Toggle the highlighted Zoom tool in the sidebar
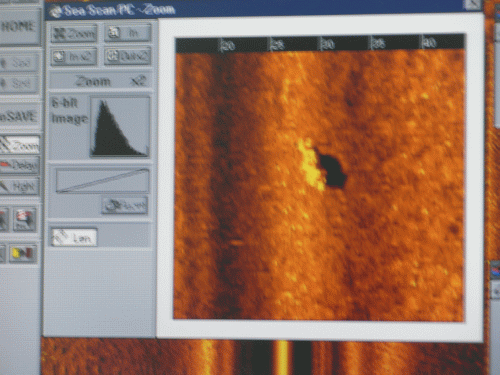Image resolution: width=500 pixels, height=375 pixels. [x=19, y=145]
